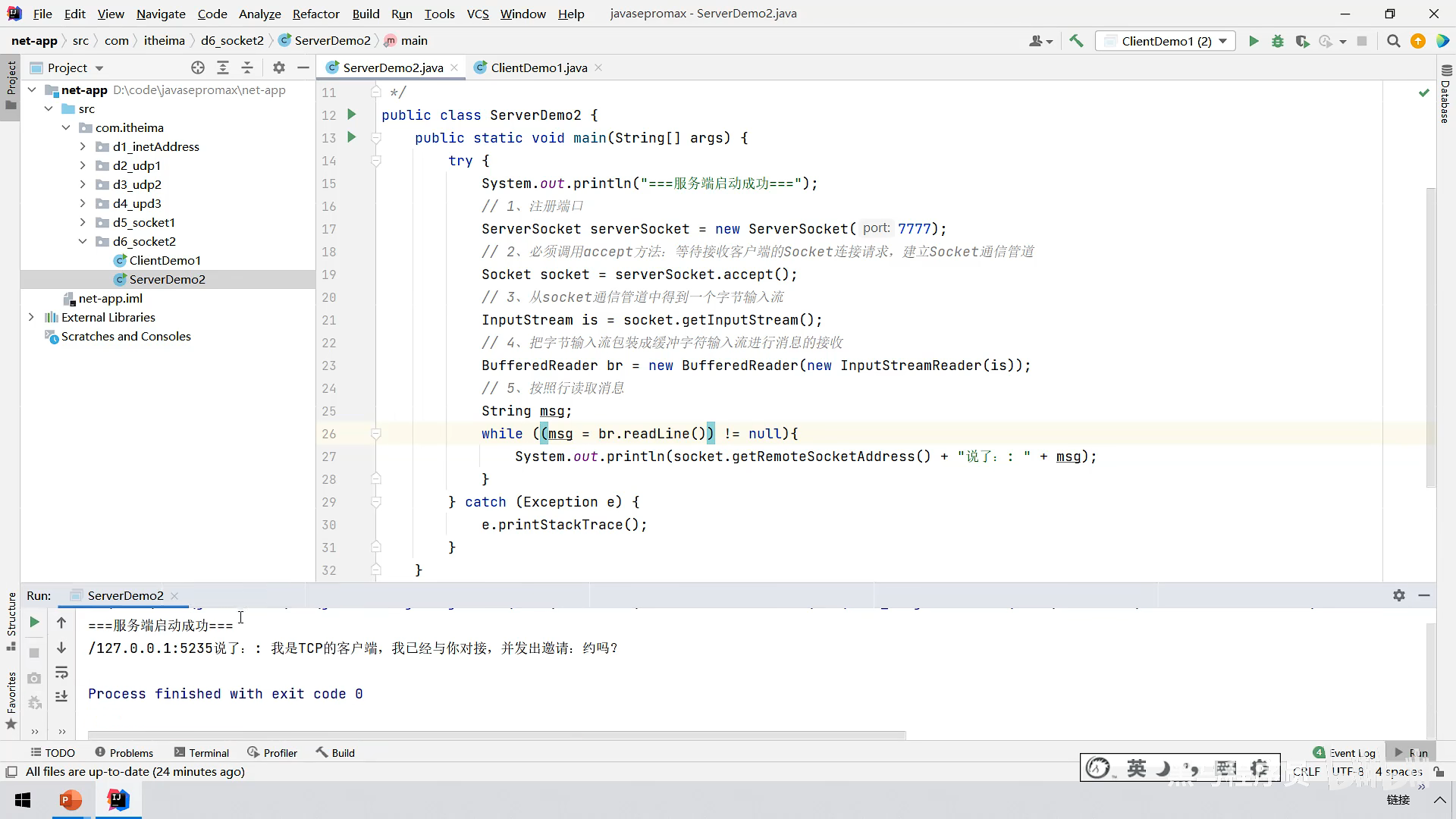Expand the d5_socket1 folder
The image size is (1456, 819).
click(83, 222)
